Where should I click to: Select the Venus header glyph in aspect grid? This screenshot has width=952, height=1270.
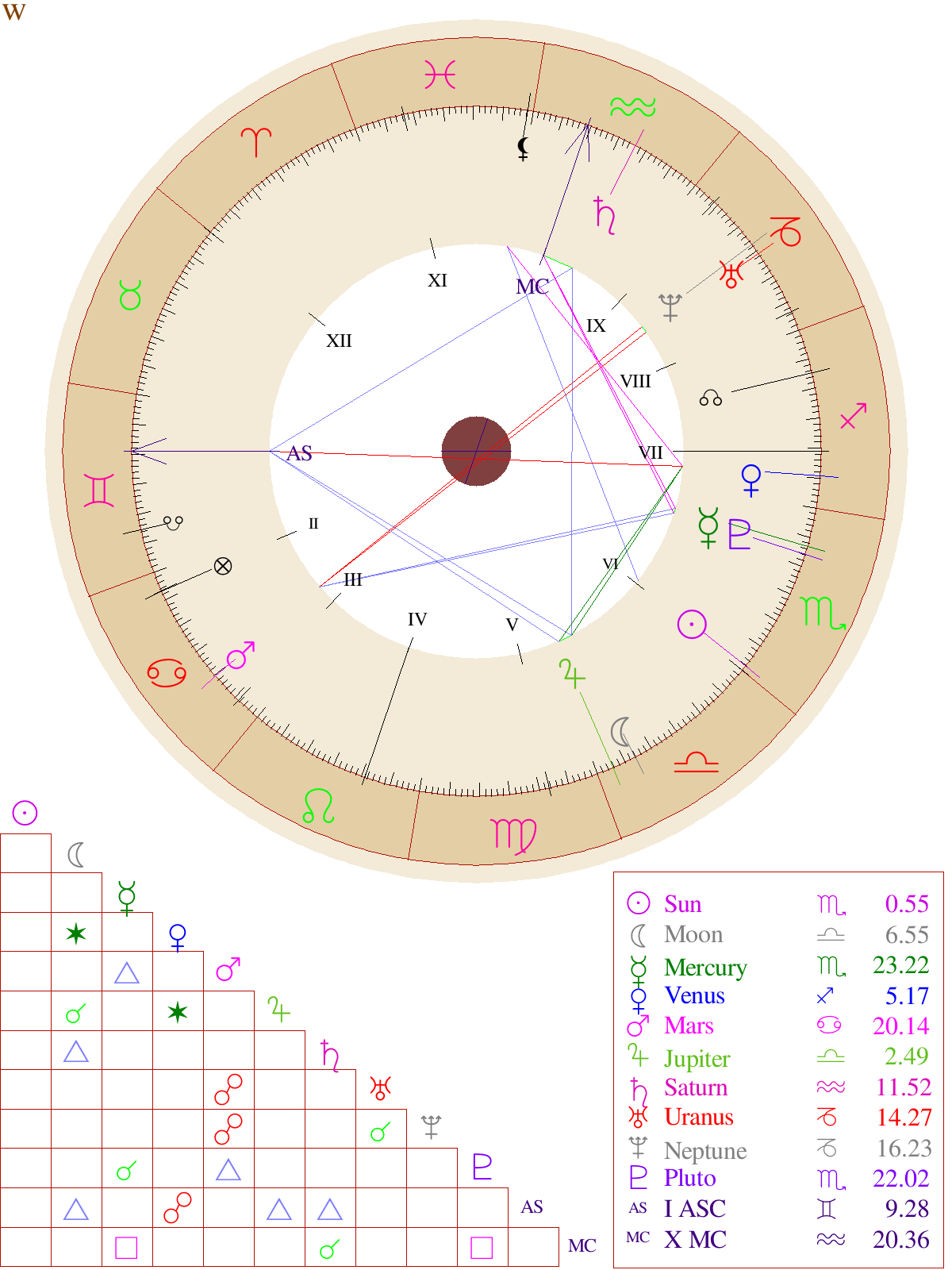point(178,937)
